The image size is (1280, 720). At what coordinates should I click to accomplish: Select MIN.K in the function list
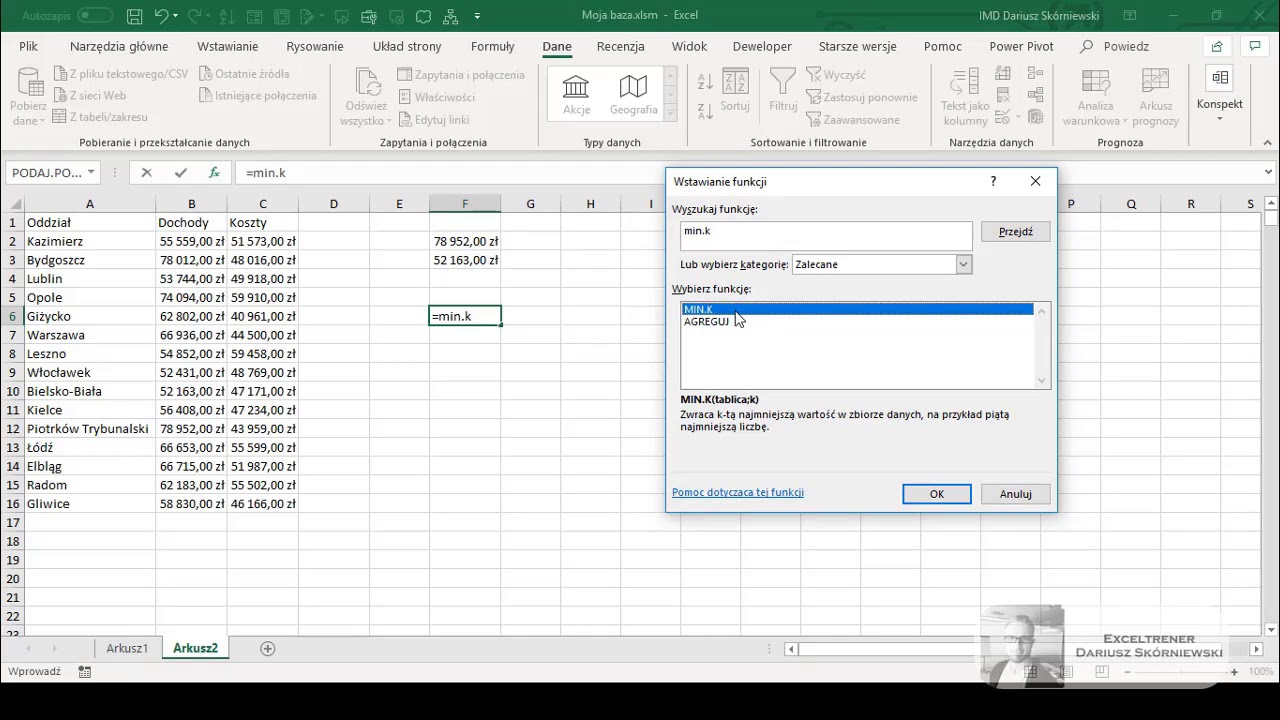[857, 309]
